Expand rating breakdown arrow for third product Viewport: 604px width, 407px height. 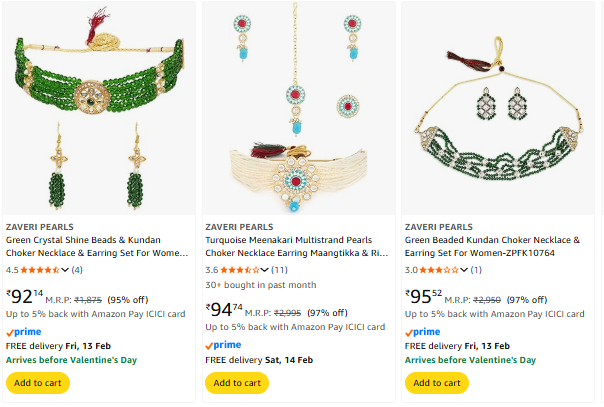tap(464, 269)
